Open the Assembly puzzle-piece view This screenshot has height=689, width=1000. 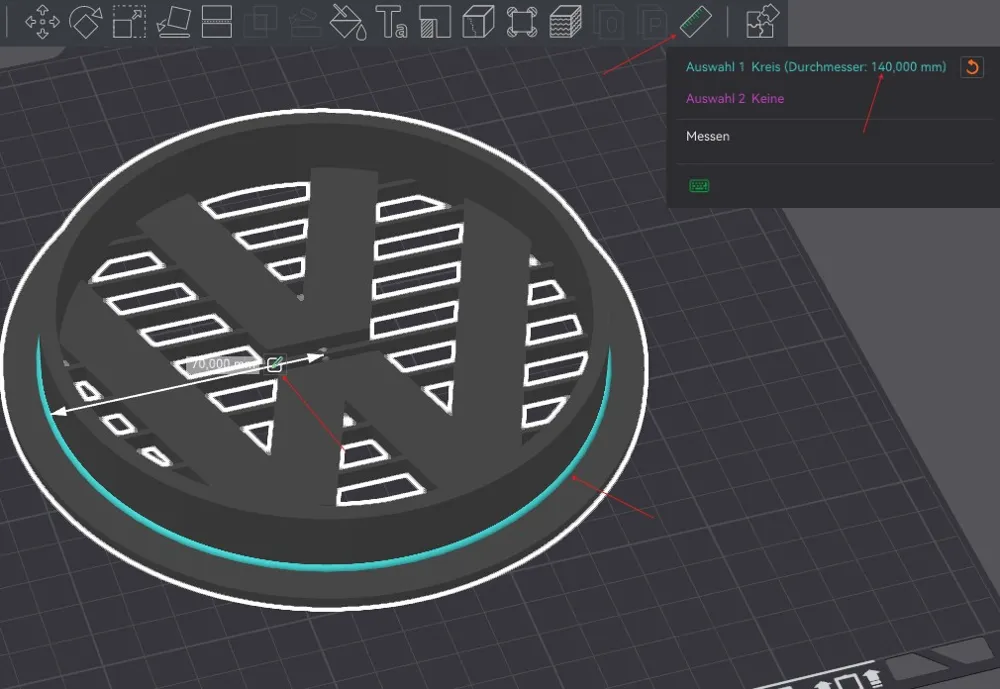(x=763, y=21)
